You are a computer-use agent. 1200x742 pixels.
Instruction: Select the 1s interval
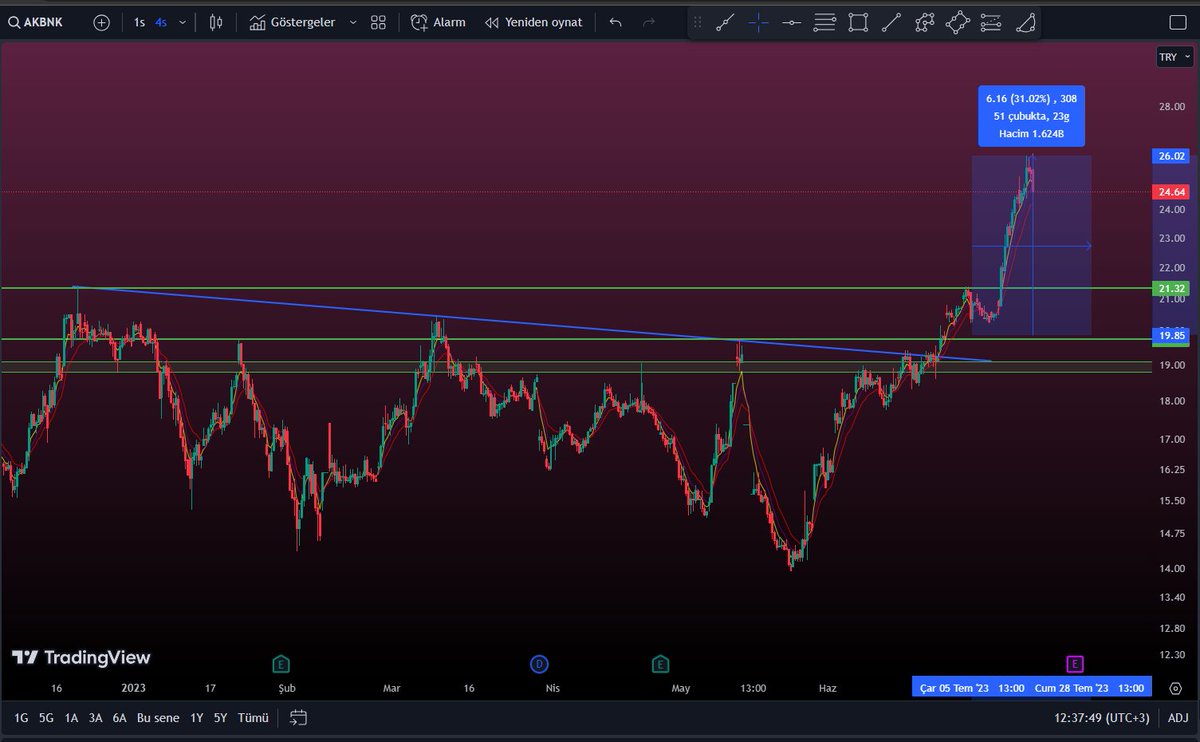pyautogui.click(x=139, y=22)
